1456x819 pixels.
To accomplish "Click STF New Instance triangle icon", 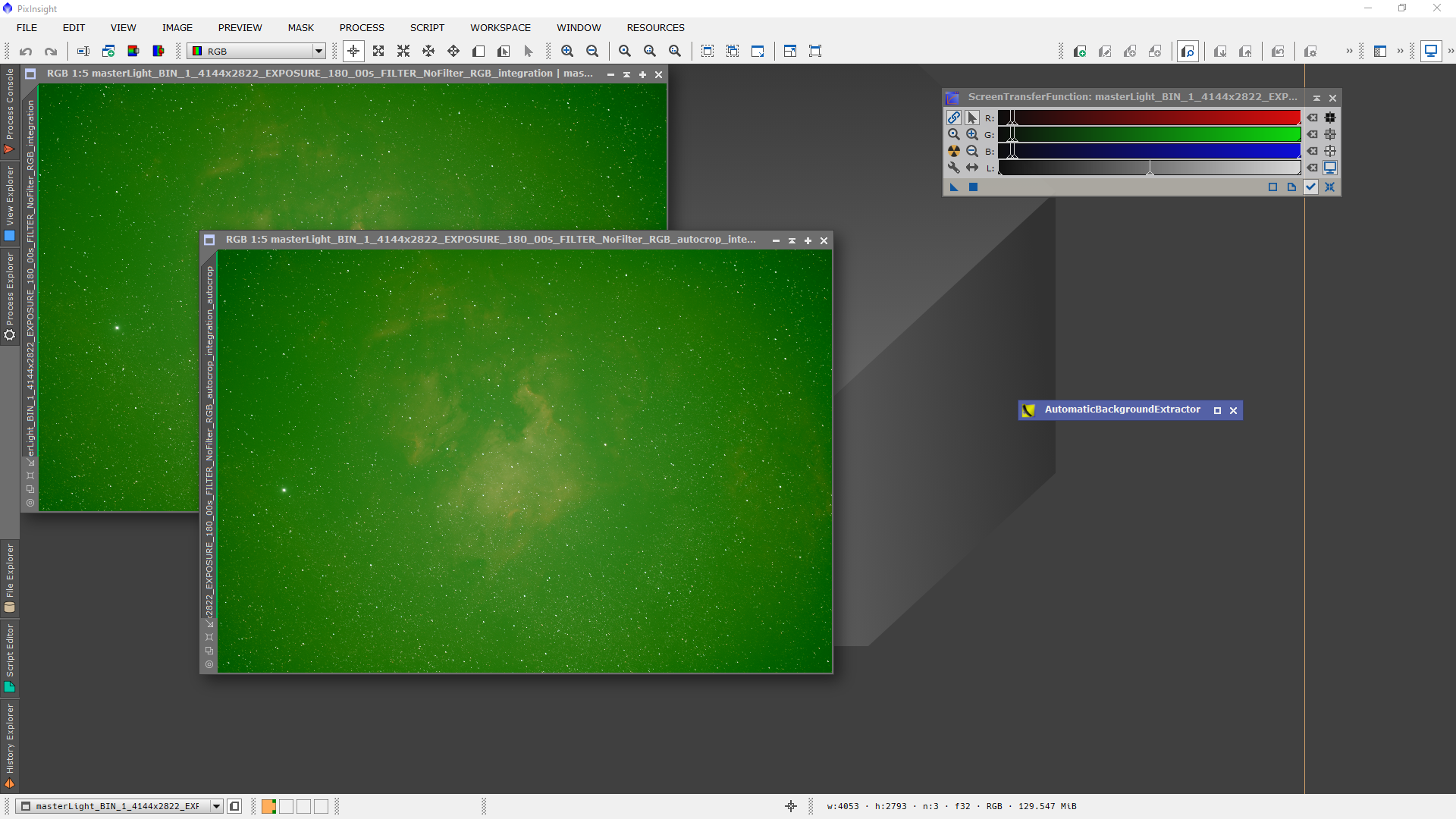I will point(954,187).
